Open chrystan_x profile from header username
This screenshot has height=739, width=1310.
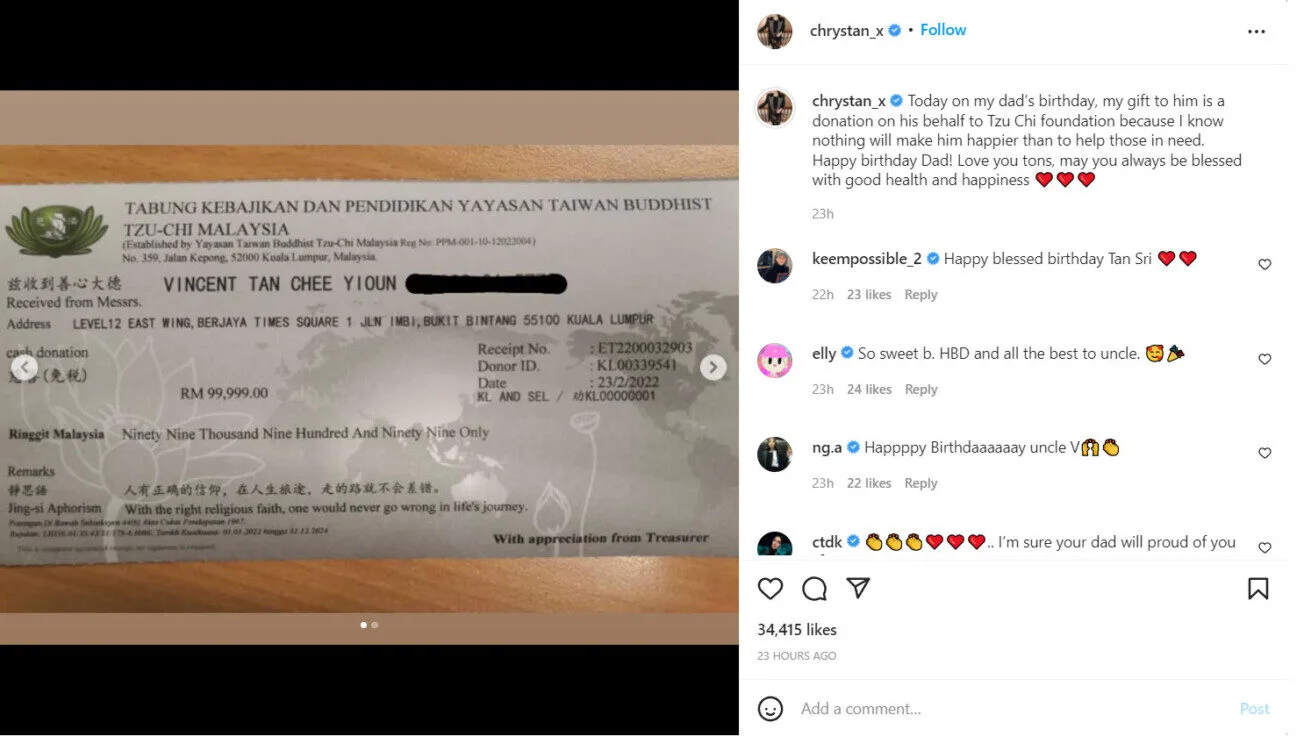coord(846,31)
